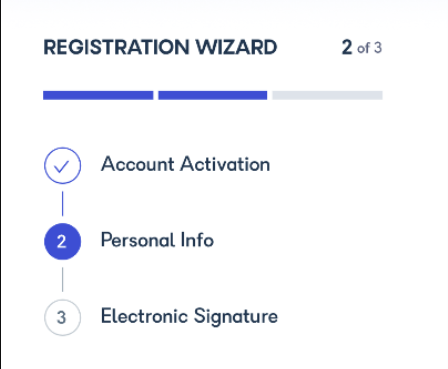The width and height of the screenshot is (448, 369).
Task: Click the large 2 in step counter
Action: pos(347,47)
